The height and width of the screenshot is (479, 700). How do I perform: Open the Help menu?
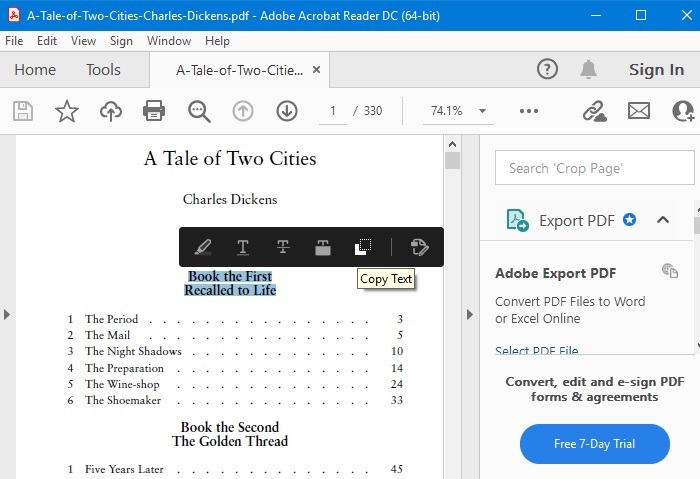217,41
